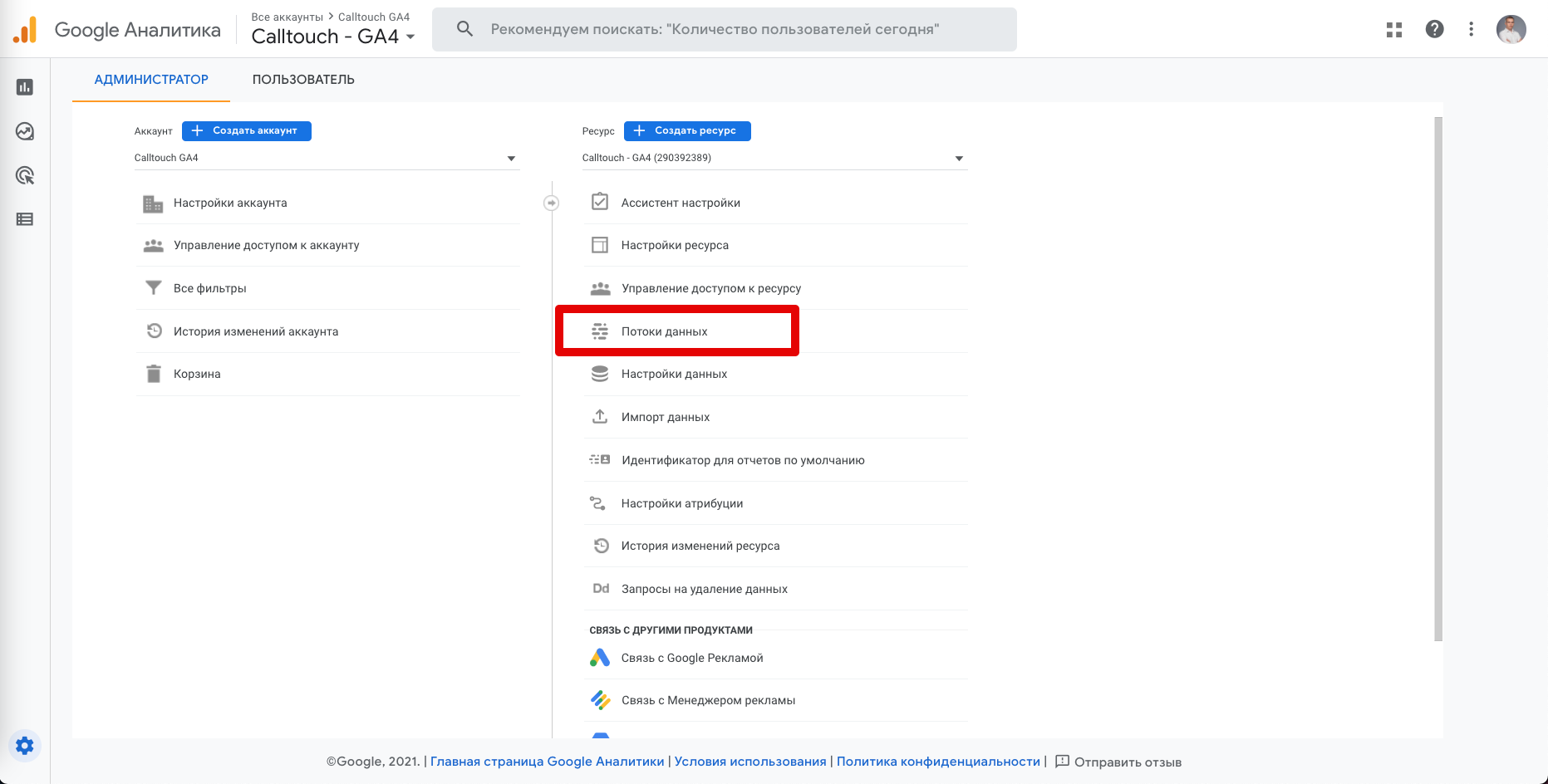1548x784 pixels.
Task: Open the property switcher chevron in the header
Action: 410,37
